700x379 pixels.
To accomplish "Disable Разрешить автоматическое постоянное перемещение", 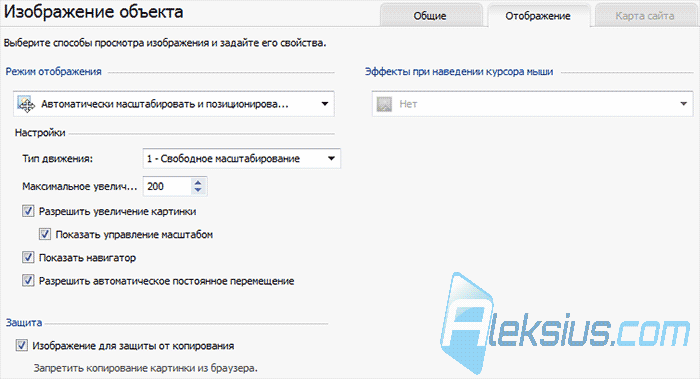I will point(28,281).
